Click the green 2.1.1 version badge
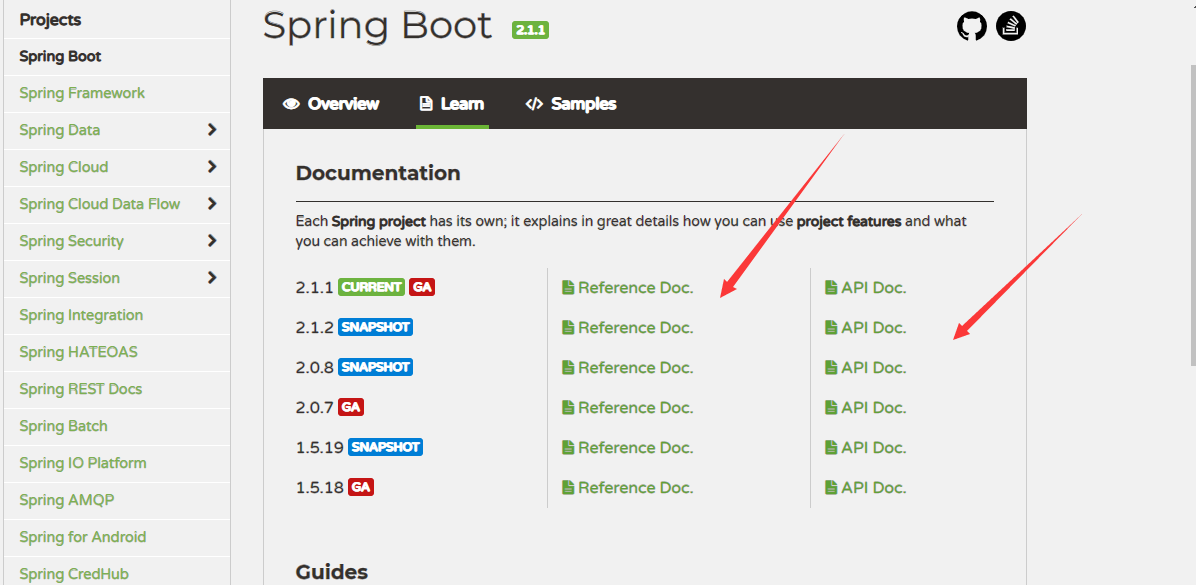Image resolution: width=1196 pixels, height=585 pixels. pos(531,30)
